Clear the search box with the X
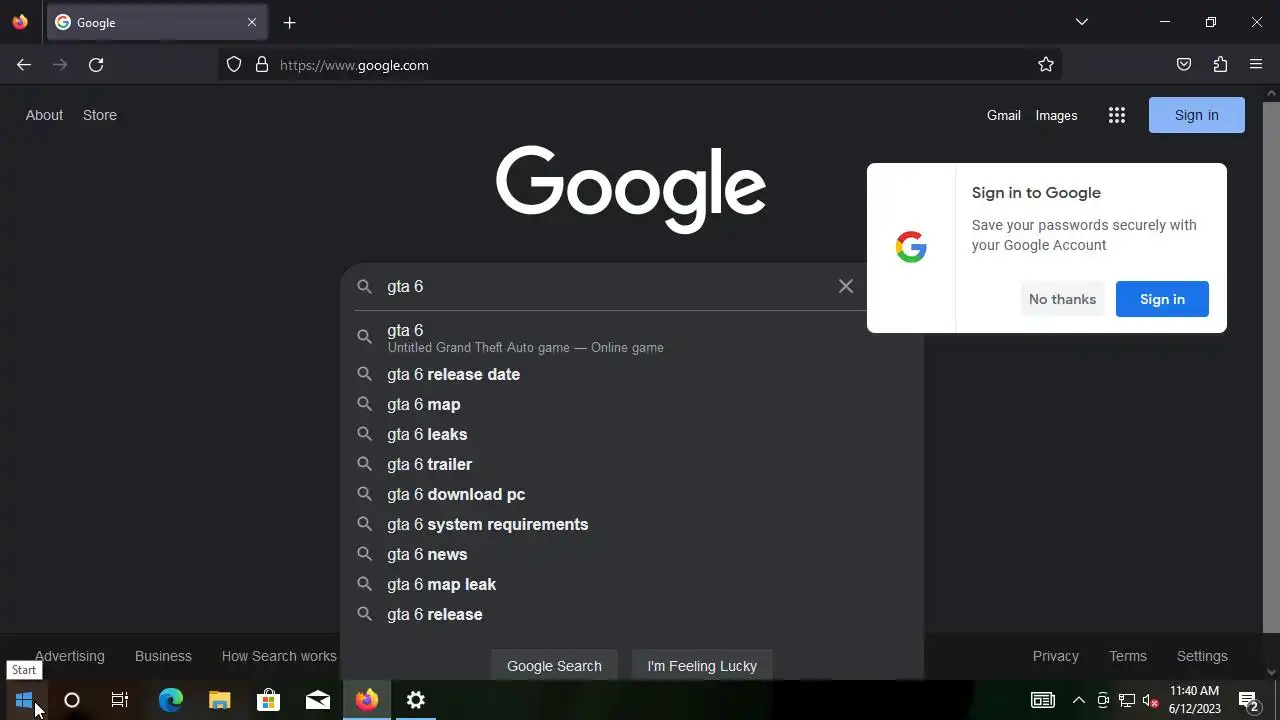The image size is (1280, 720). click(846, 286)
